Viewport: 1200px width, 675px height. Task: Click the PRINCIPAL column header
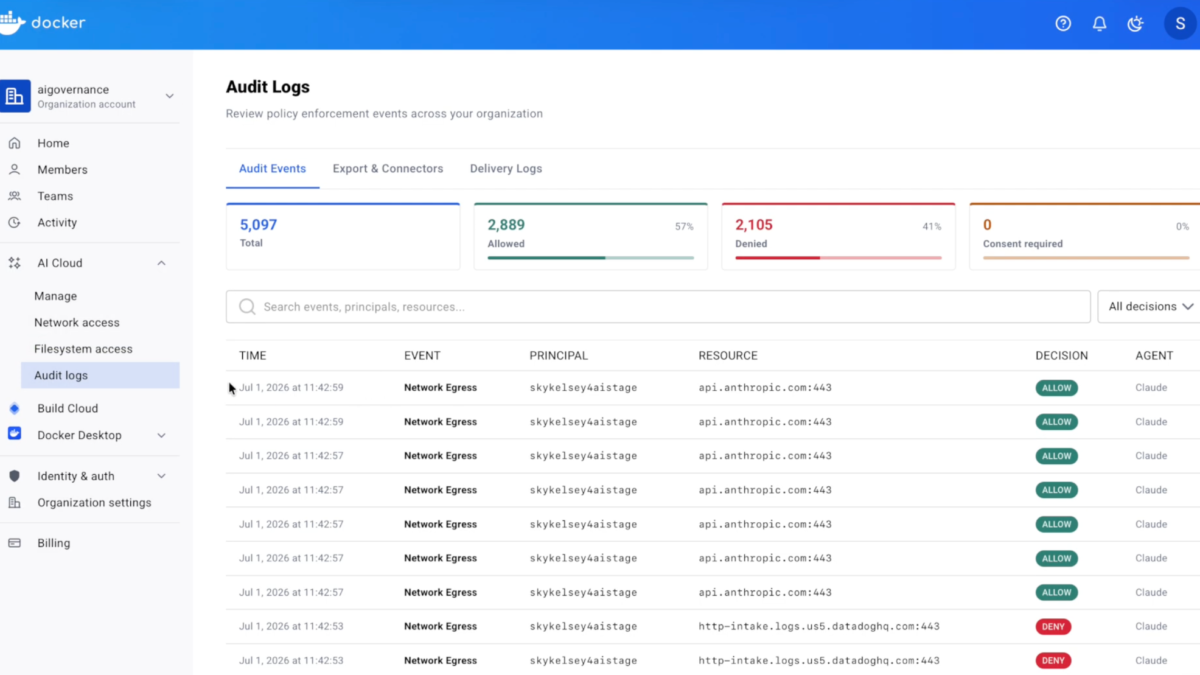pos(558,355)
